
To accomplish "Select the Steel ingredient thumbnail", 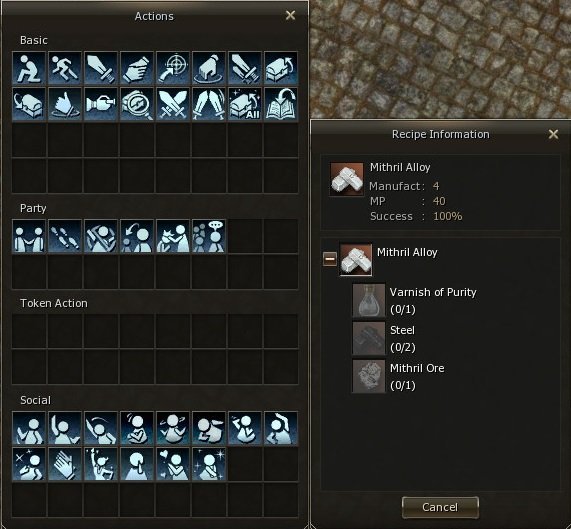I will 369,339.
